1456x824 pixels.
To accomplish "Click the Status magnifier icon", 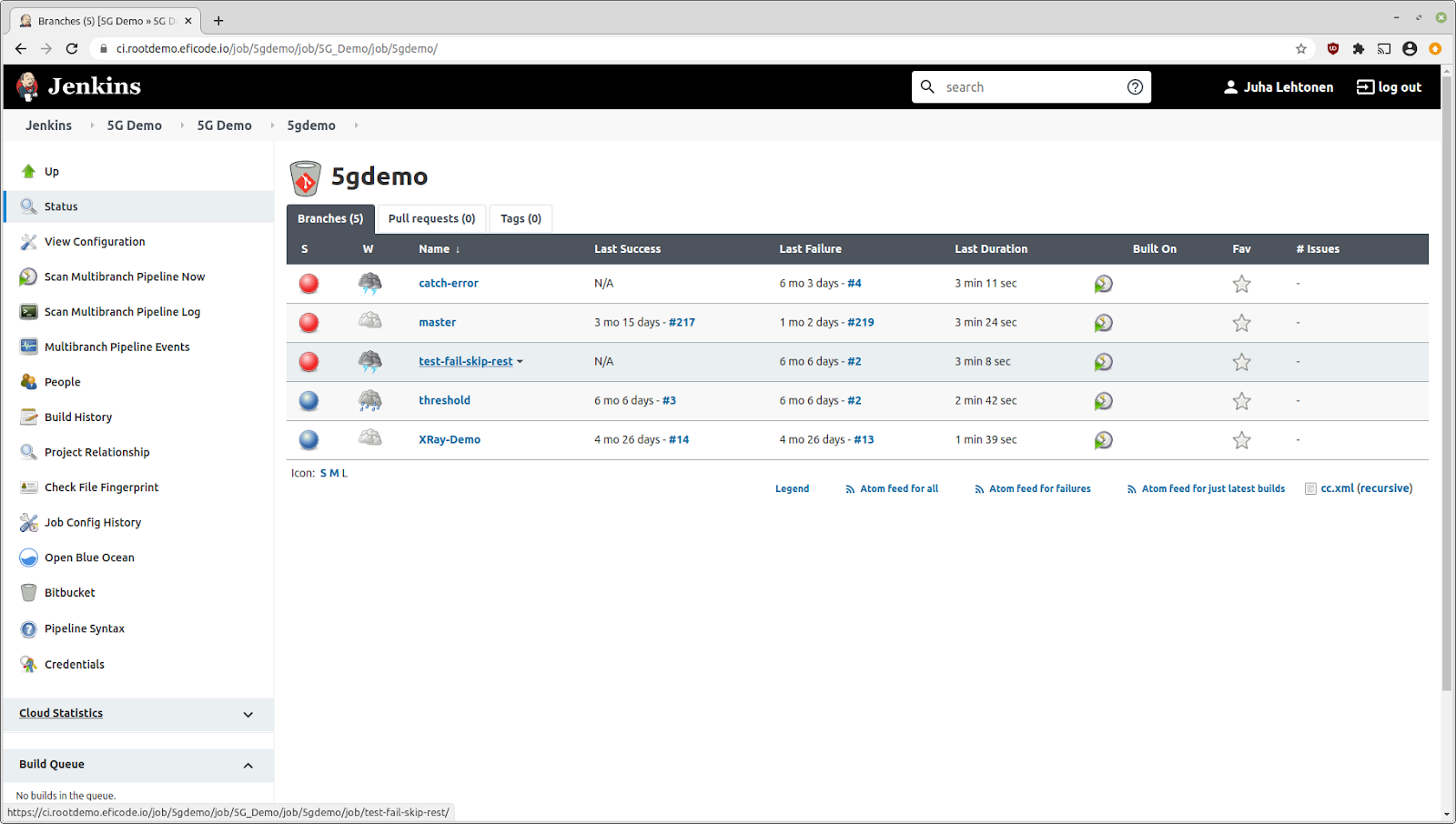I will pos(28,206).
